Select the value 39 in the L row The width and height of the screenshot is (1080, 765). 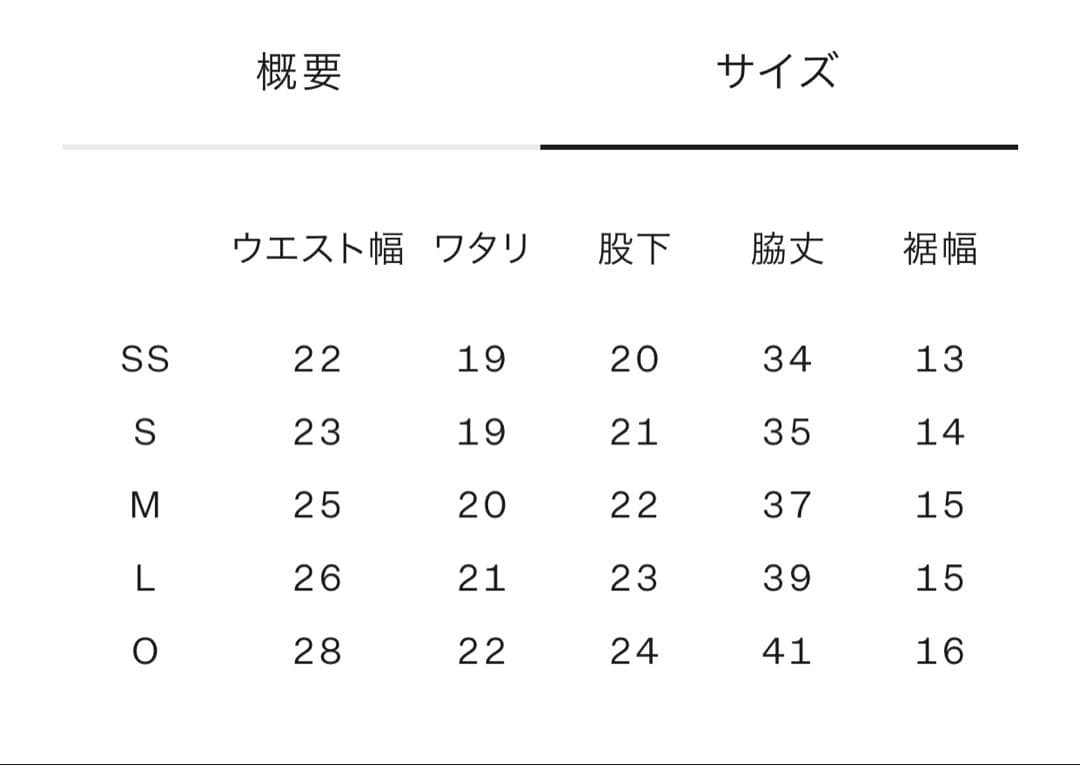tap(788, 578)
